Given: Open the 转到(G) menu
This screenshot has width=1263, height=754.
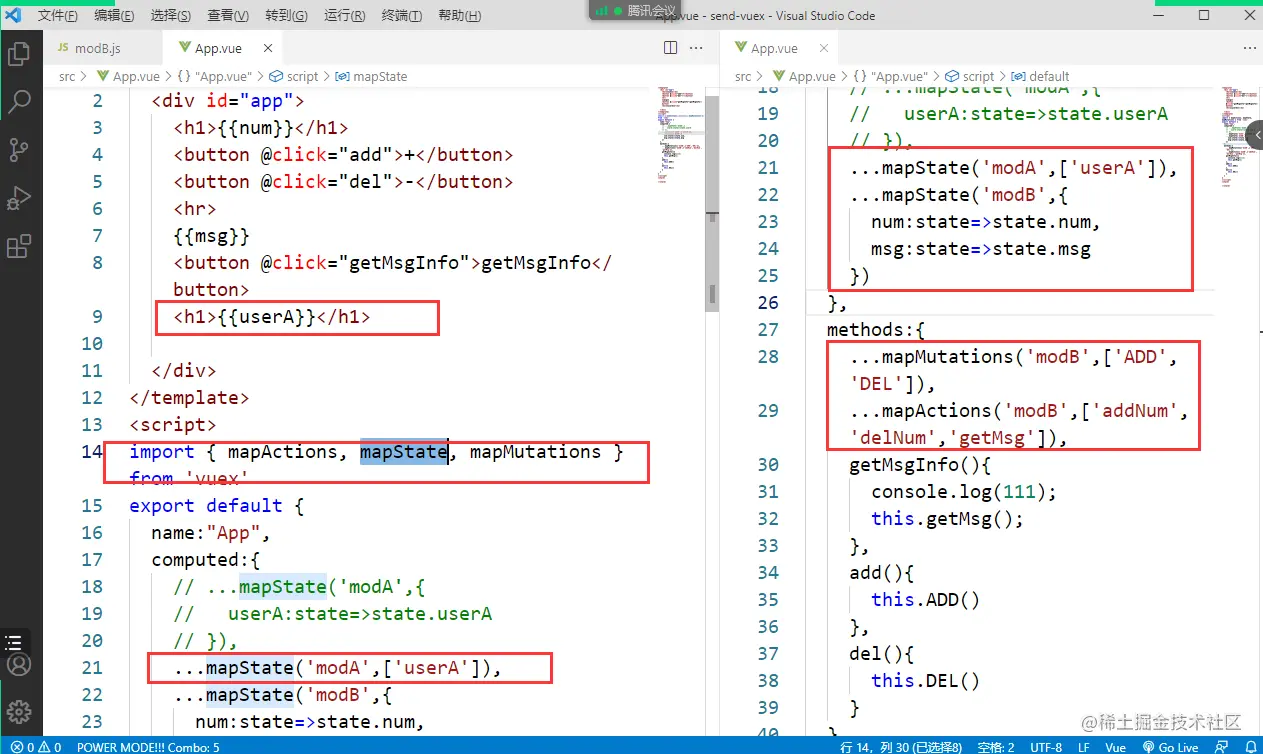Looking at the screenshot, I should tap(287, 16).
